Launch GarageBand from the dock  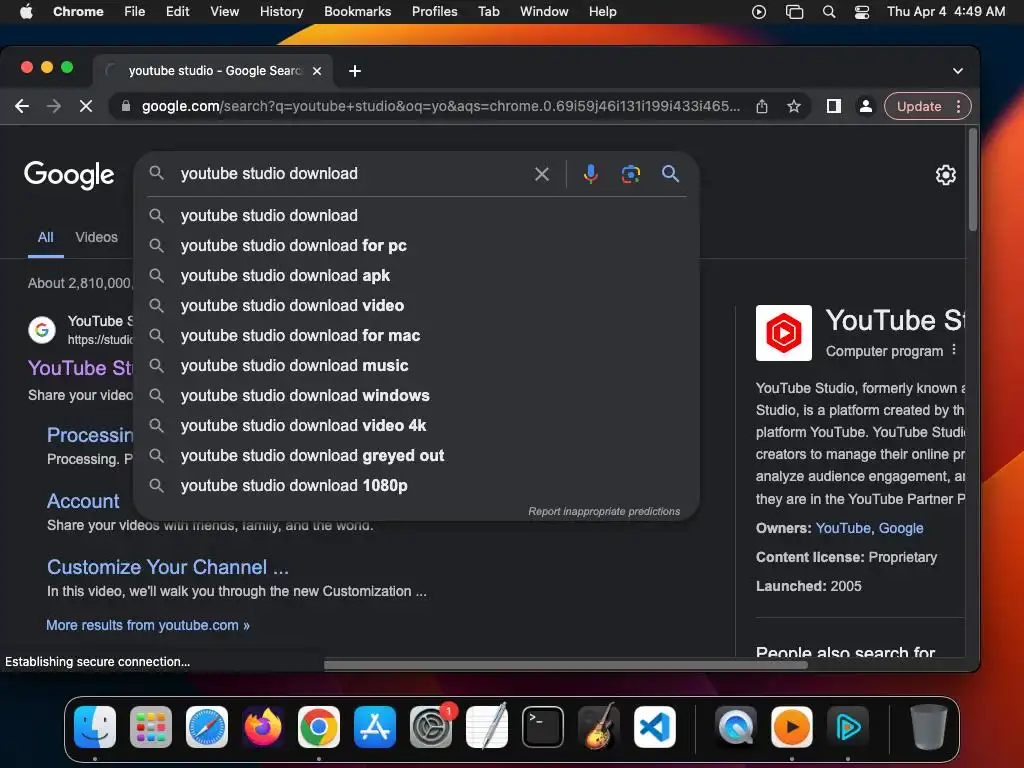pyautogui.click(x=599, y=727)
